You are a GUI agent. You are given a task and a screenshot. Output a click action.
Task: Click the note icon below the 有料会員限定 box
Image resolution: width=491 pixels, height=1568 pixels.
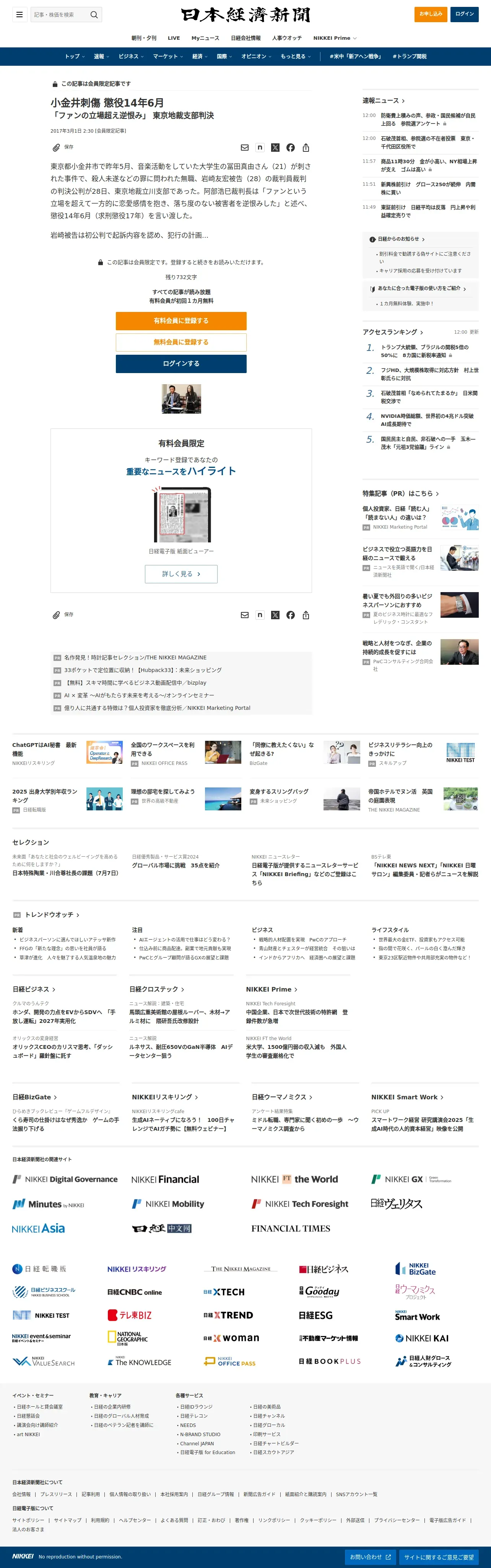[260, 615]
